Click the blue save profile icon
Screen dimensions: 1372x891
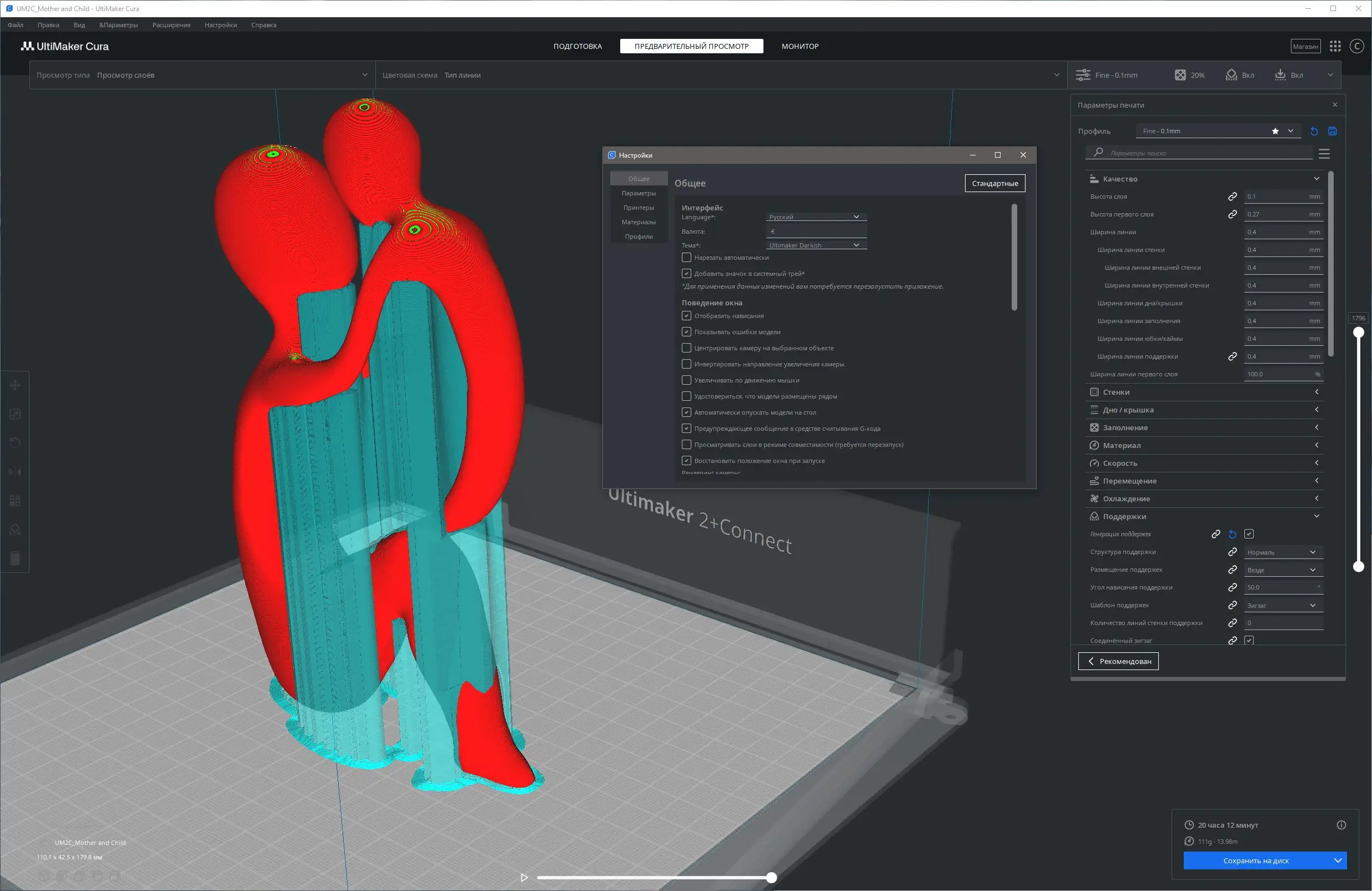1332,132
